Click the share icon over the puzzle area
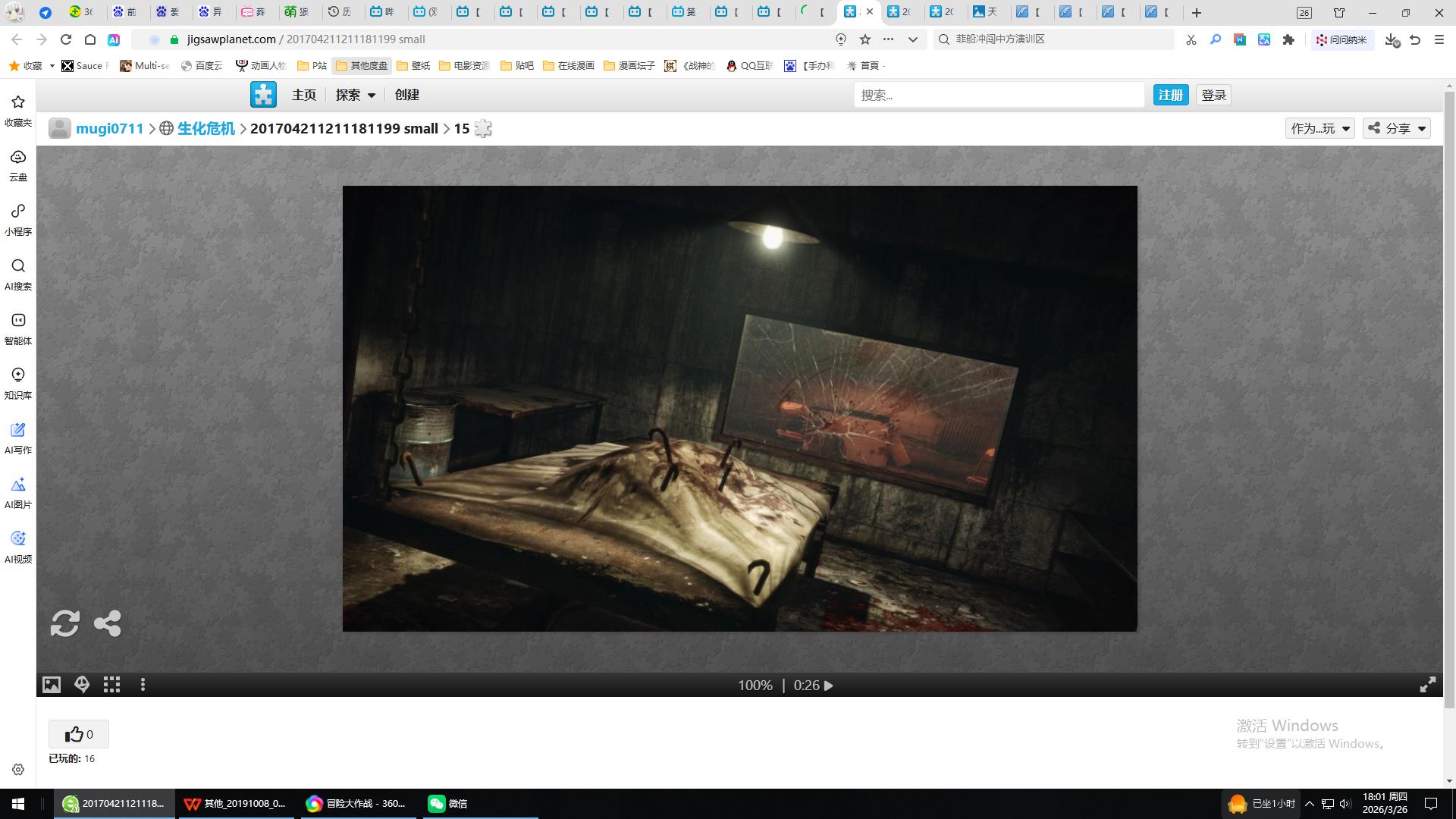The height and width of the screenshot is (819, 1456). coord(107,623)
